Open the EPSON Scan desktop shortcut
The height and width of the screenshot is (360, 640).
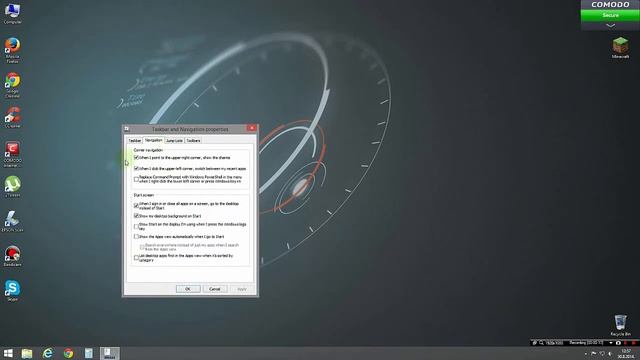tap(12, 222)
